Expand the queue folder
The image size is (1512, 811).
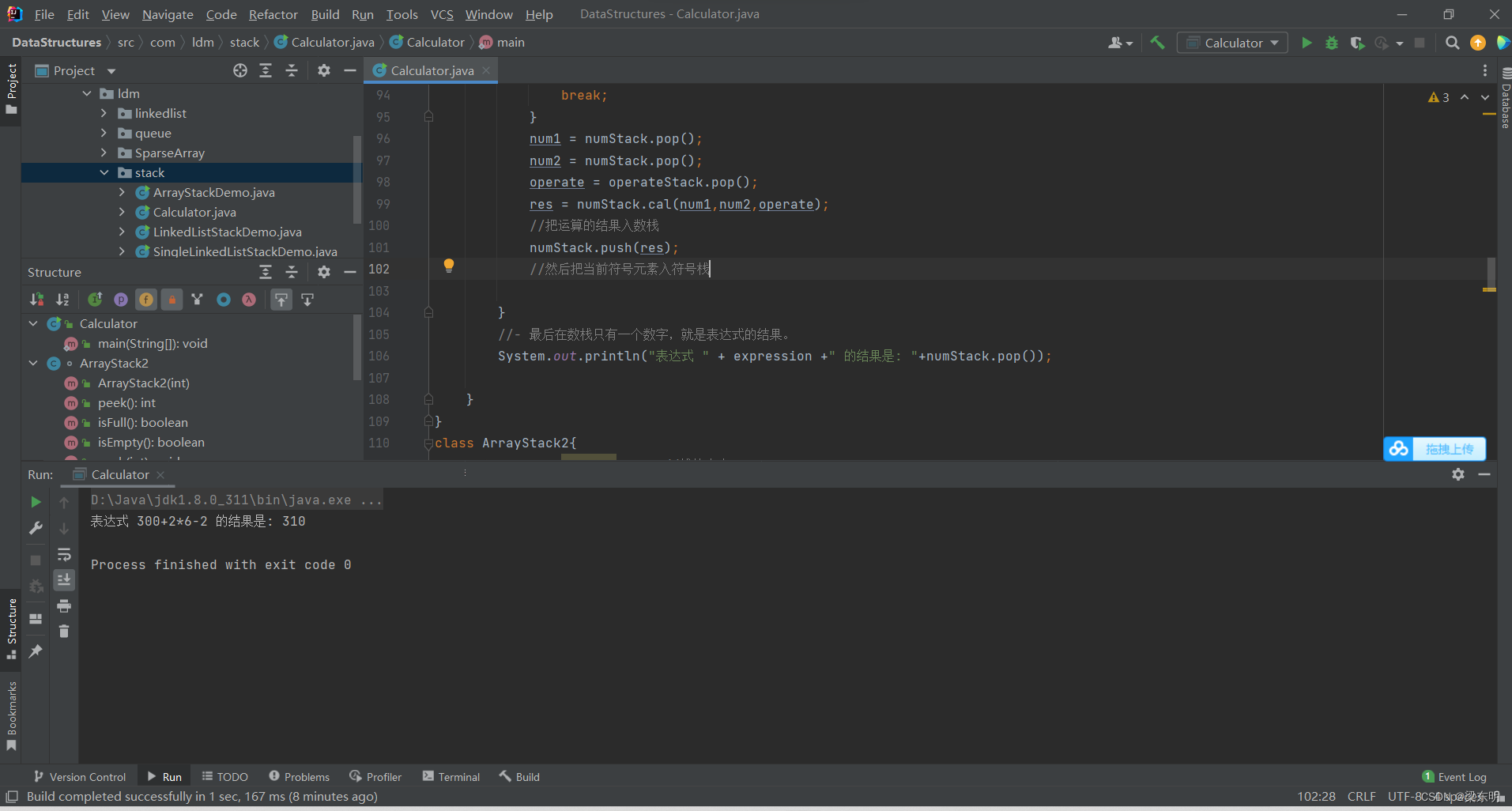[x=104, y=133]
